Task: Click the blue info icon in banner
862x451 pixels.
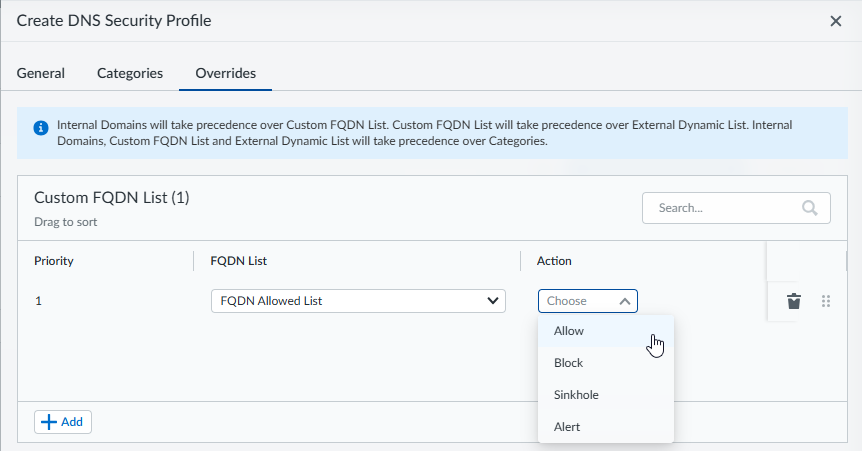Action: click(41, 128)
